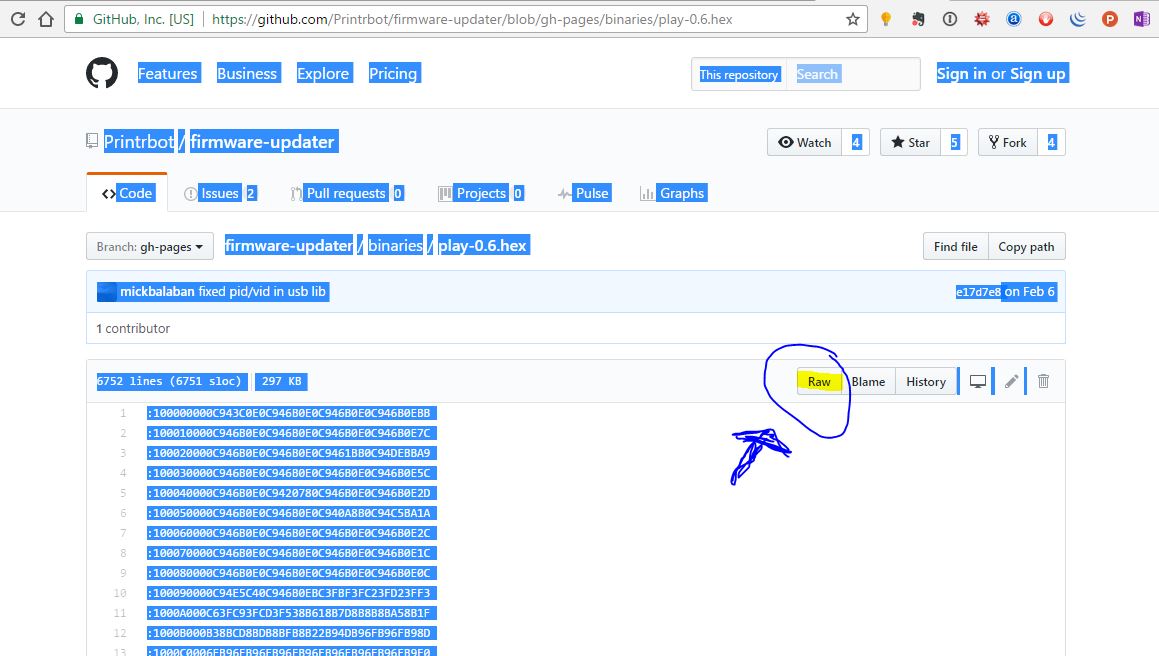This screenshot has width=1159, height=656.
Task: Bookmark this page with the star icon
Action: click(x=852, y=19)
